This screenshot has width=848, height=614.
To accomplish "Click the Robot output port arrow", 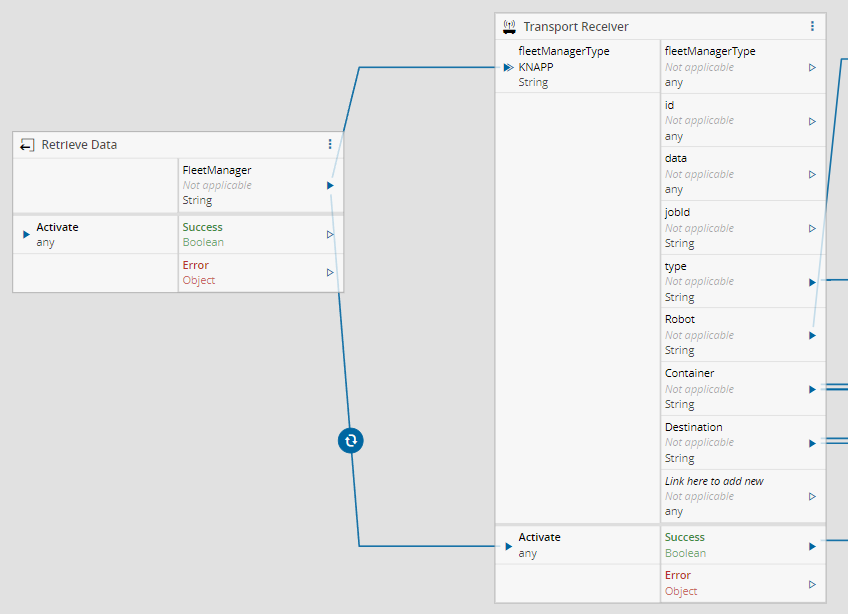I will point(812,335).
